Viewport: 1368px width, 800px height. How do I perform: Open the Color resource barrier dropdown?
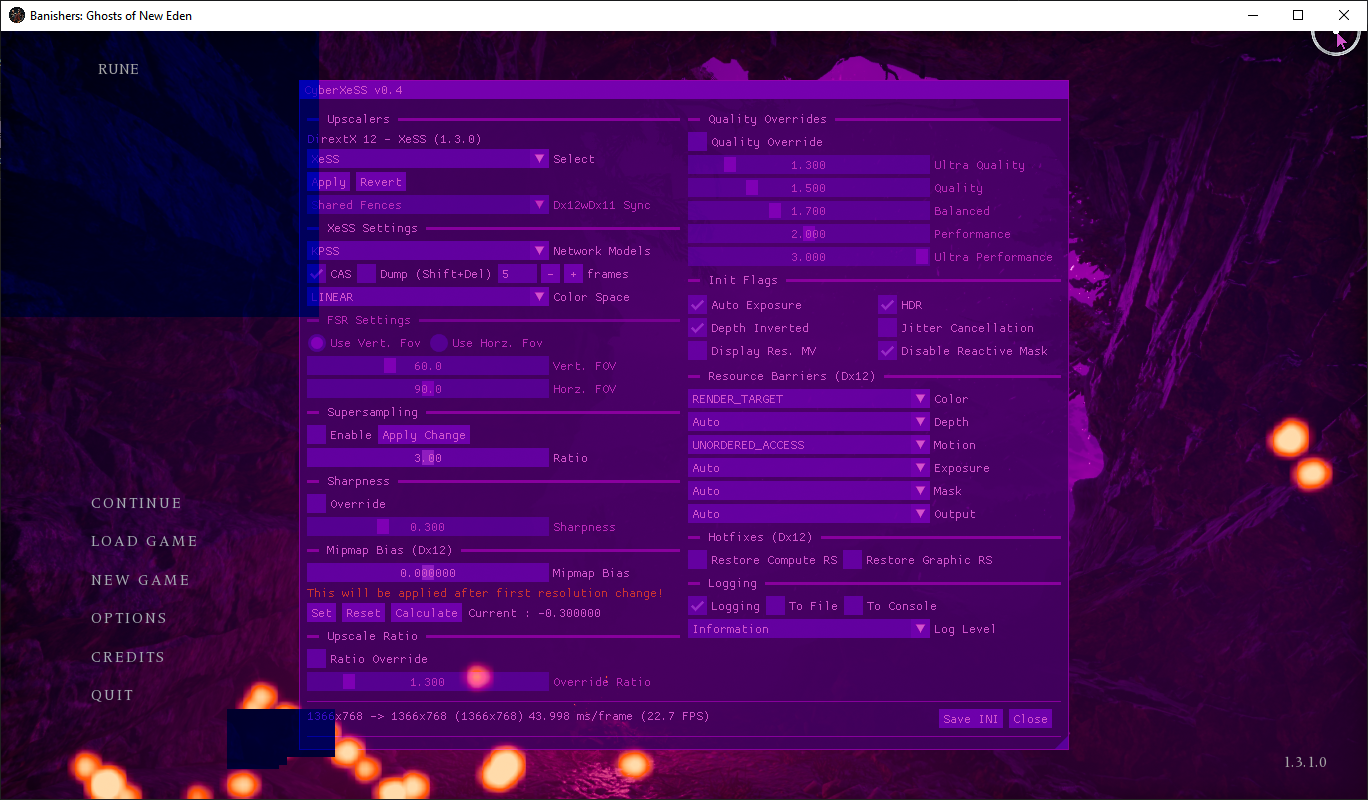point(809,399)
